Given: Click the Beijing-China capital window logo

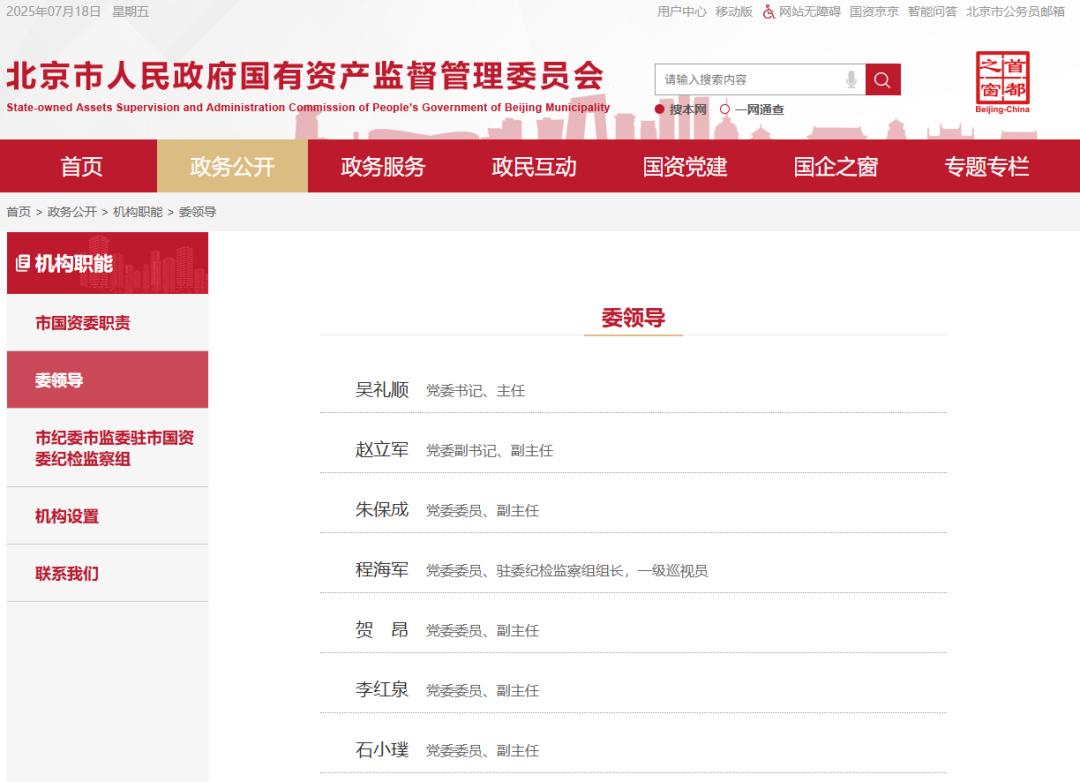Looking at the screenshot, I should [x=1002, y=82].
